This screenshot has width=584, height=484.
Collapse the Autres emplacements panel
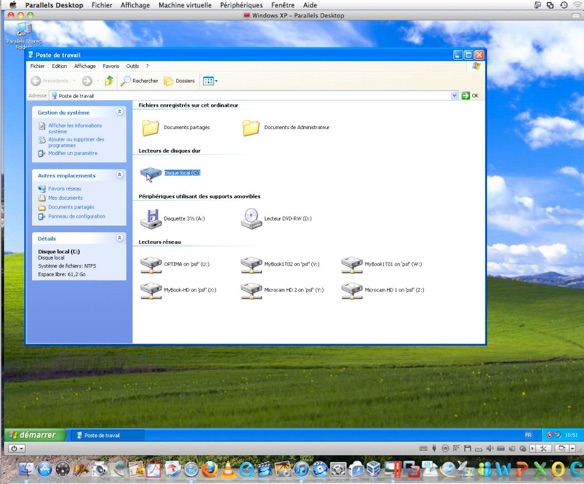(120, 175)
